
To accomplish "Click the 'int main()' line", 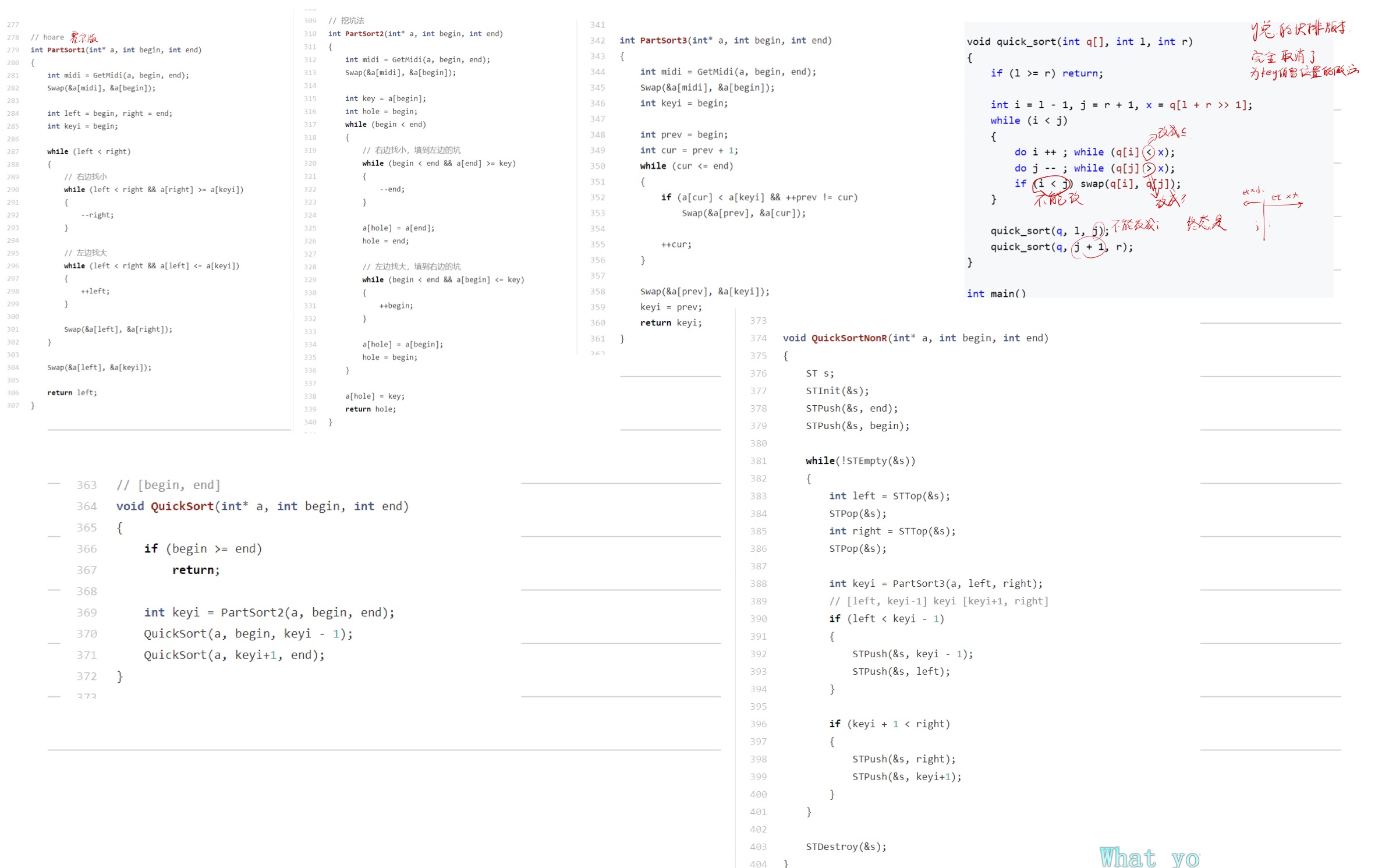I will pos(995,293).
